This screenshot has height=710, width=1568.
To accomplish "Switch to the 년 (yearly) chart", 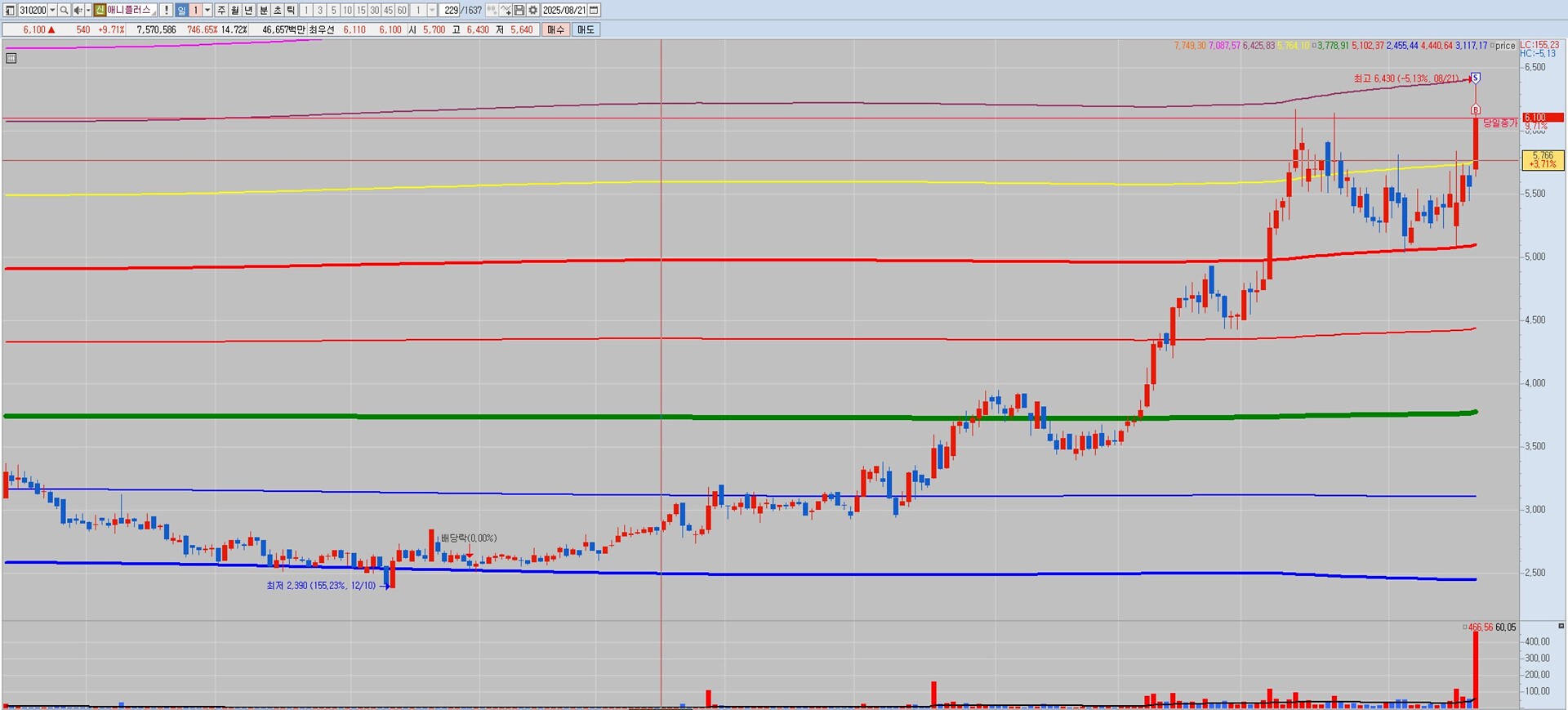I will 249,10.
